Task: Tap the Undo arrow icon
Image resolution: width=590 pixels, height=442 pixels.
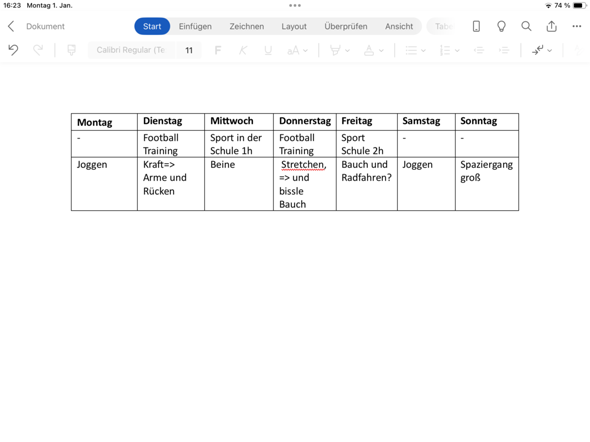Action: (x=13, y=50)
